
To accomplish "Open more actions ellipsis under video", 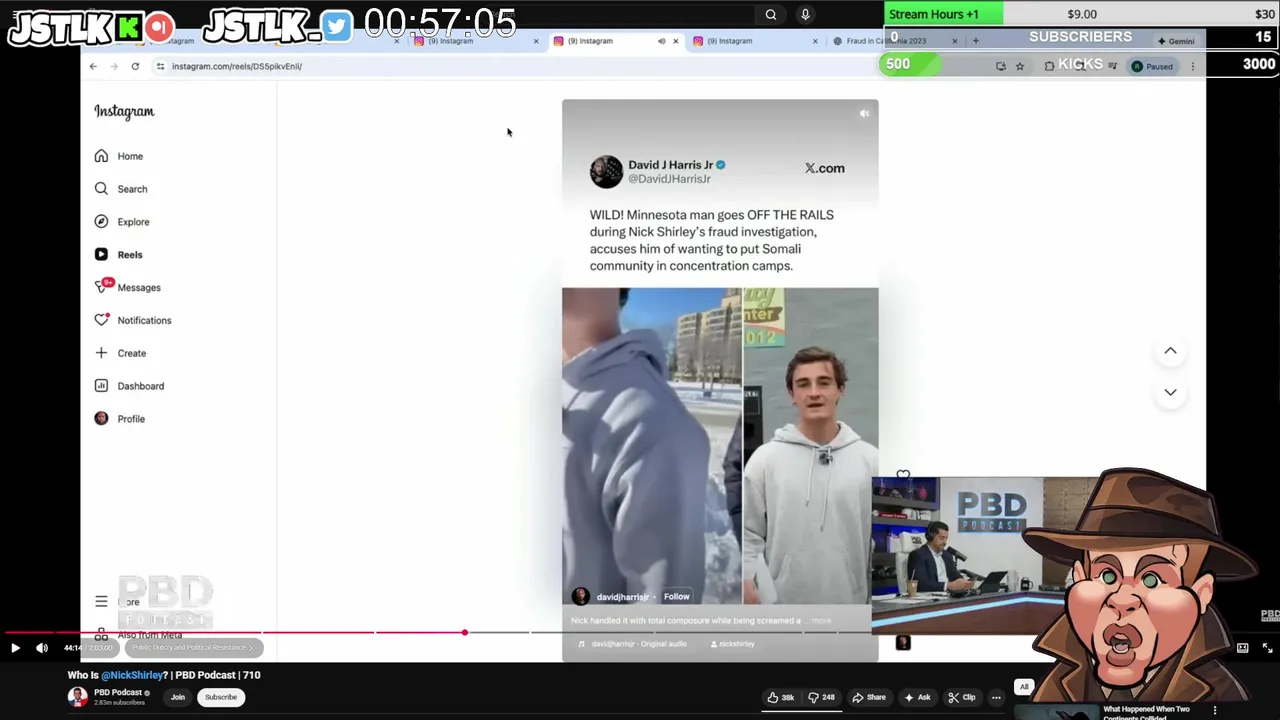I will 996,697.
